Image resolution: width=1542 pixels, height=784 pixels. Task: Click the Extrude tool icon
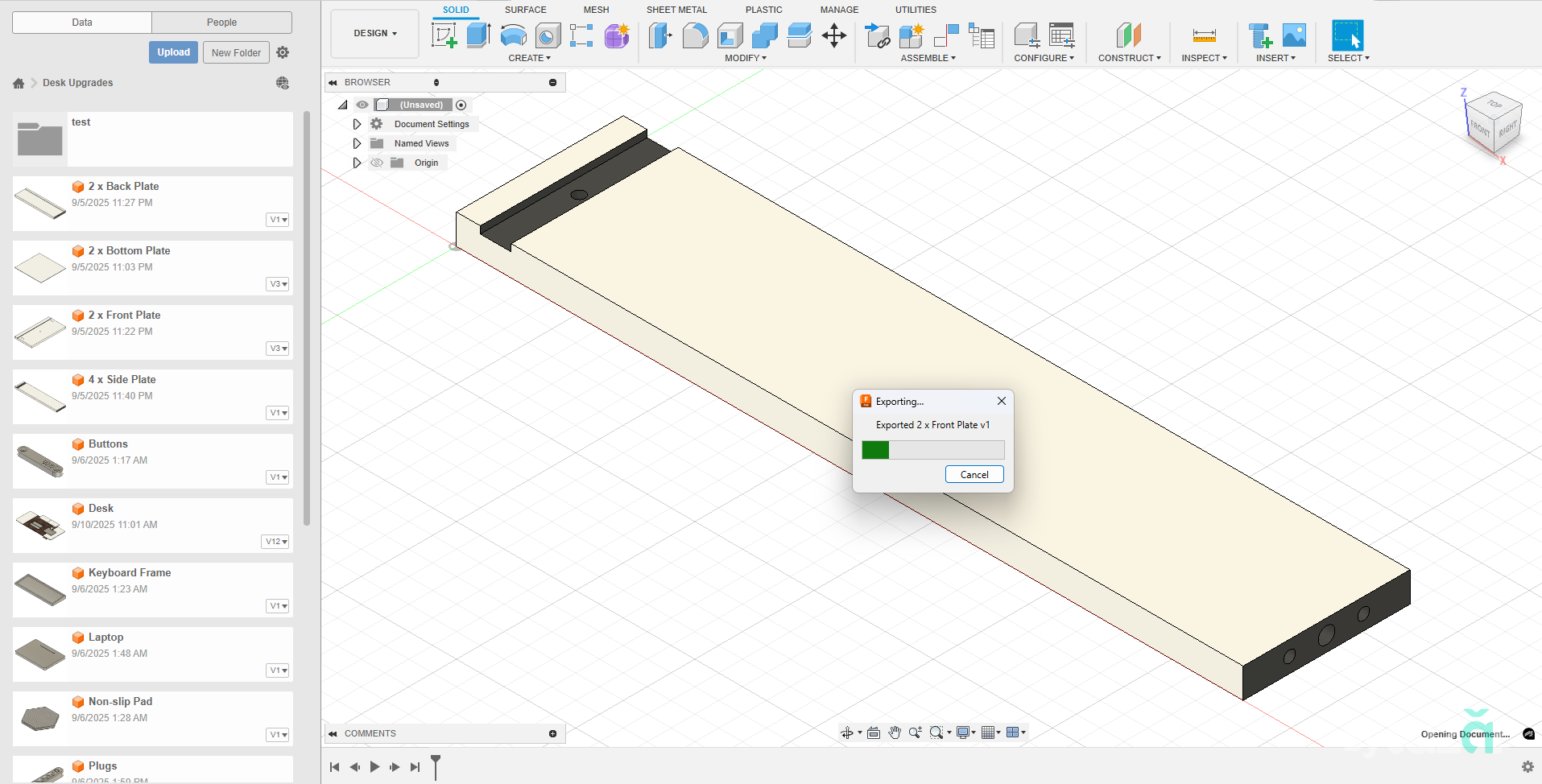click(x=478, y=35)
